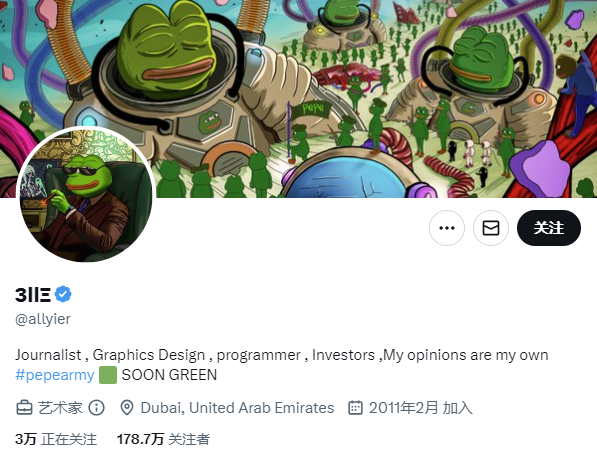Click the green square emoji in bio
The width and height of the screenshot is (597, 454).
click(x=108, y=375)
